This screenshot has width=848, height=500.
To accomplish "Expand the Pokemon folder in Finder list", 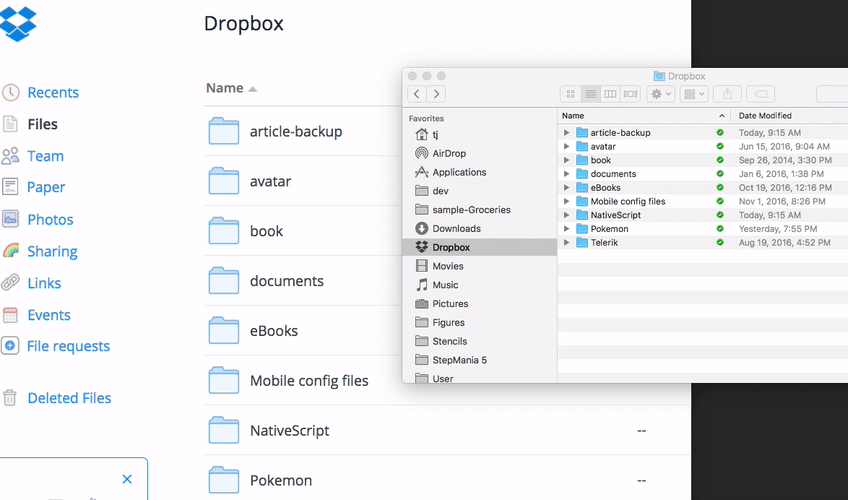I will click(x=567, y=229).
